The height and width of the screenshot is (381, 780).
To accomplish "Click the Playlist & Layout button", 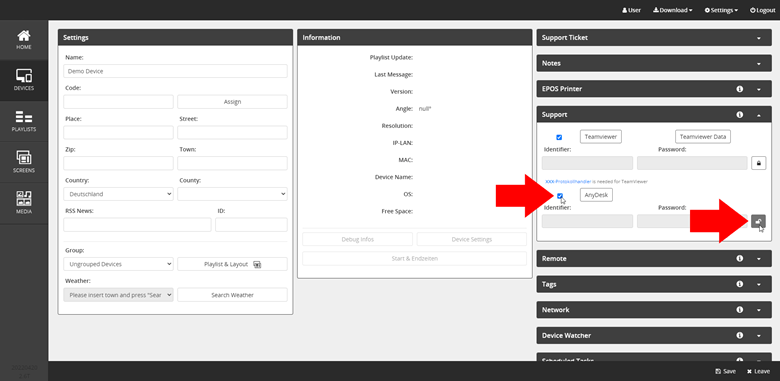I will [x=232, y=264].
